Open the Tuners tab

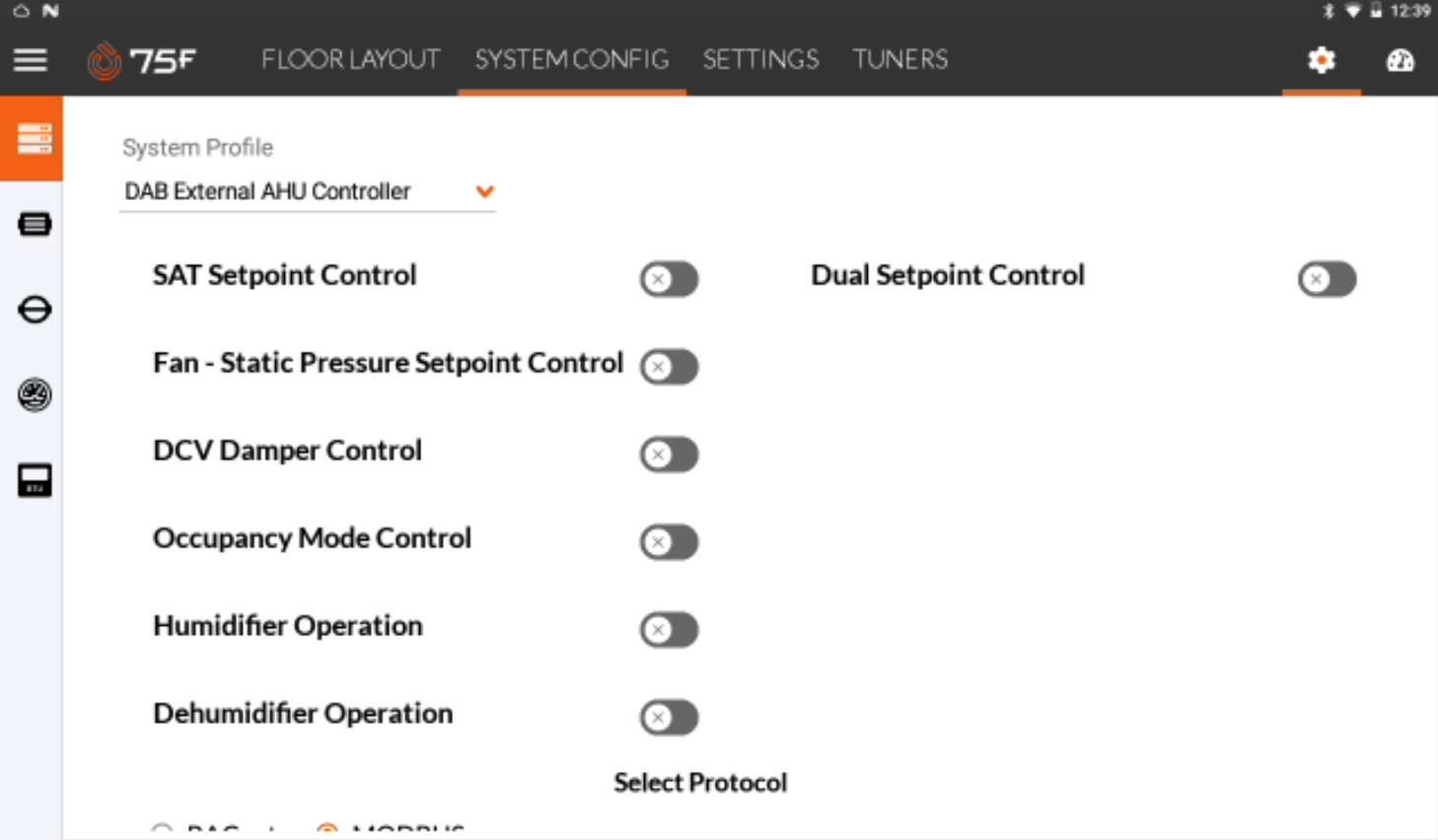[x=899, y=60]
